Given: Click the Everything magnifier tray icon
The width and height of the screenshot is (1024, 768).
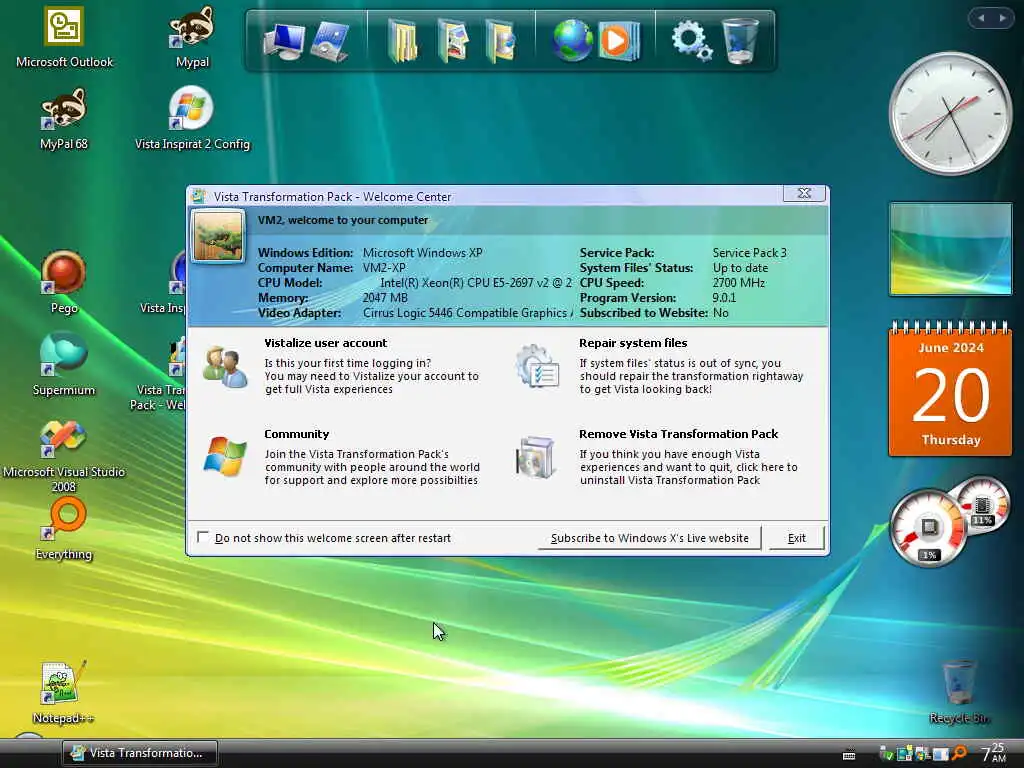Looking at the screenshot, I should tap(959, 754).
